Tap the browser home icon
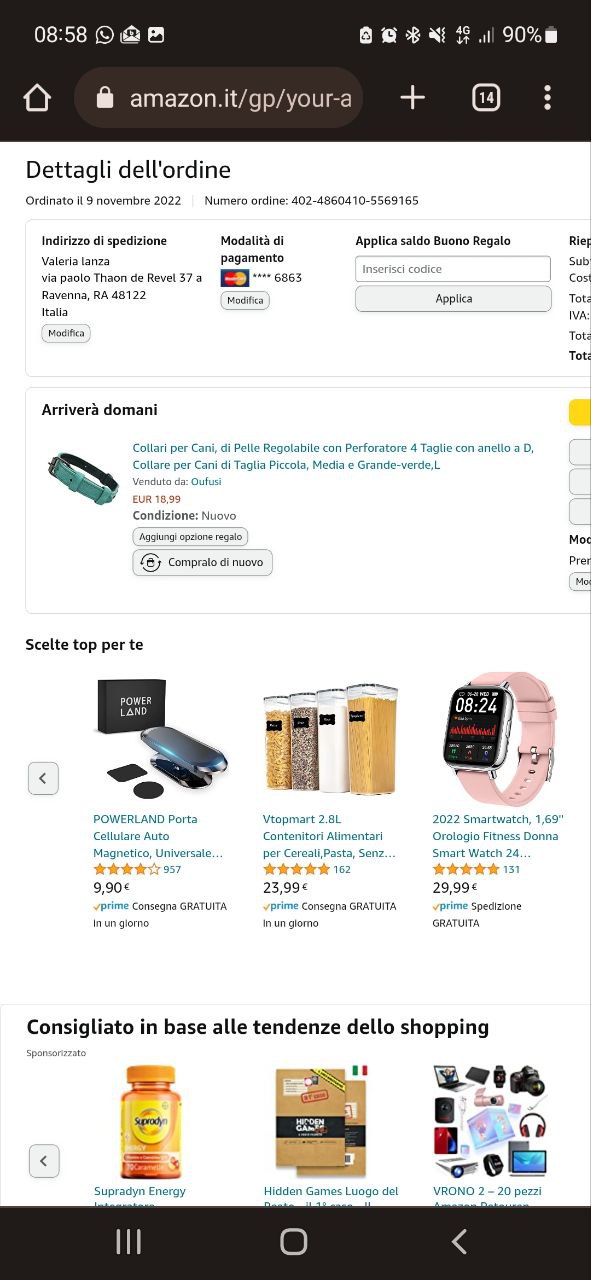The height and width of the screenshot is (1280, 591). (x=36, y=97)
